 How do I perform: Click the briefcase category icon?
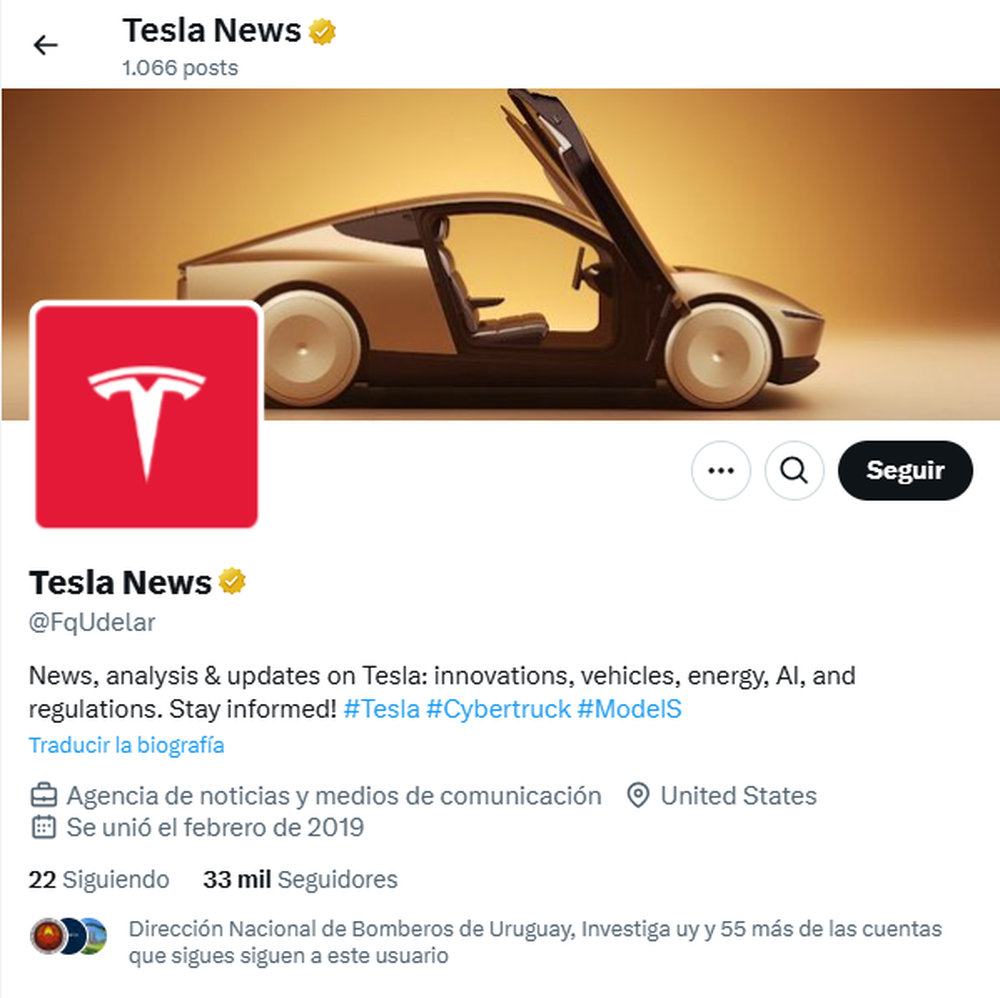point(44,795)
